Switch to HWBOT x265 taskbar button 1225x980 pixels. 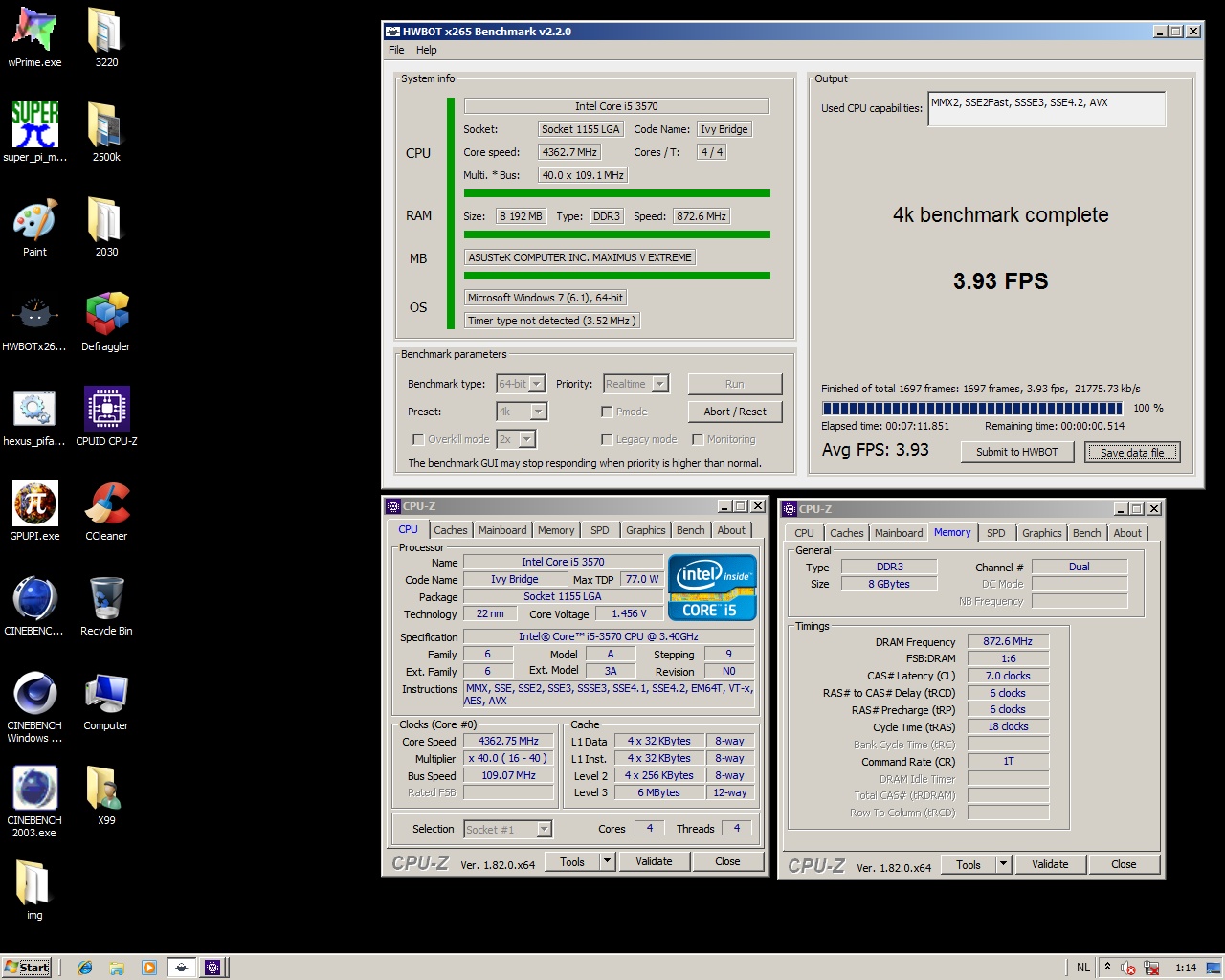click(181, 968)
